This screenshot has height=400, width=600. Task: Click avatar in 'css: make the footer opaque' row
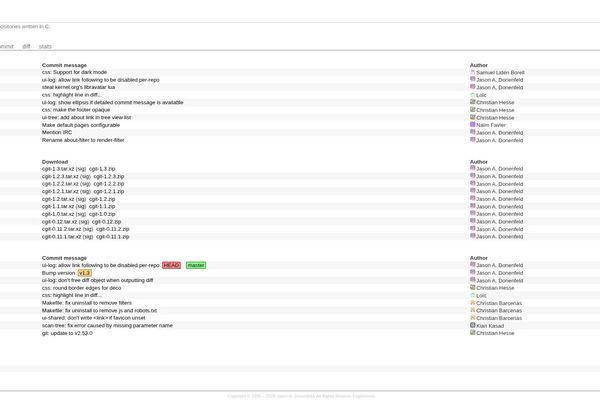tap(473, 109)
